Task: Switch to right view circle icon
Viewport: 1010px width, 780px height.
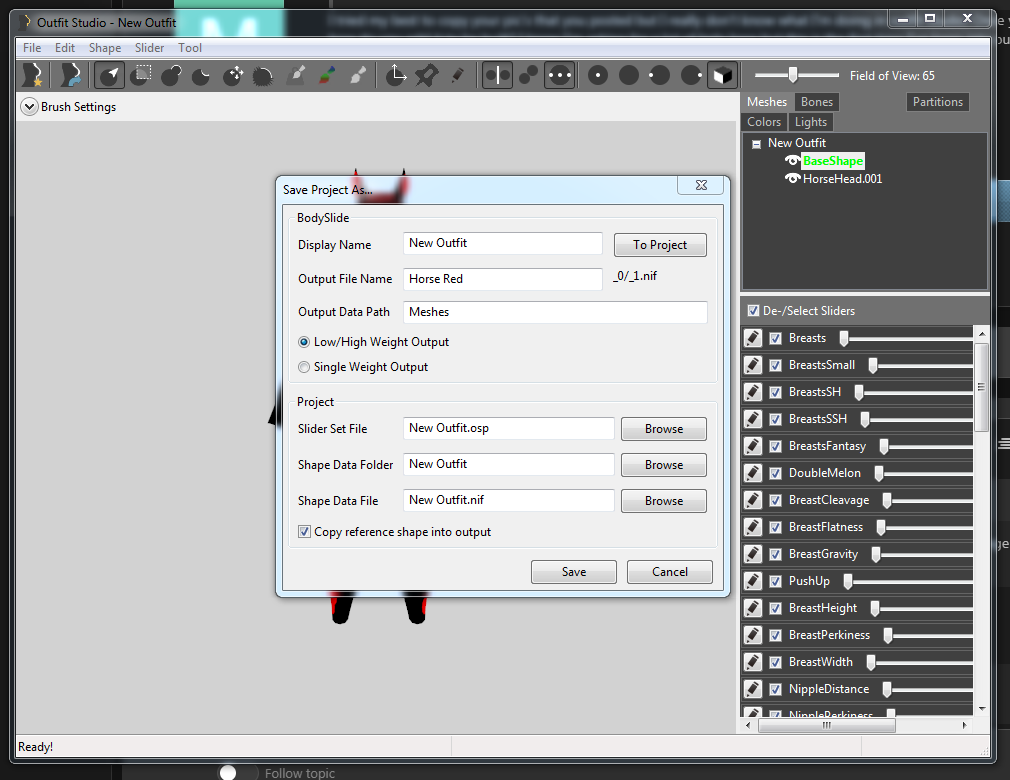Action: coord(691,75)
